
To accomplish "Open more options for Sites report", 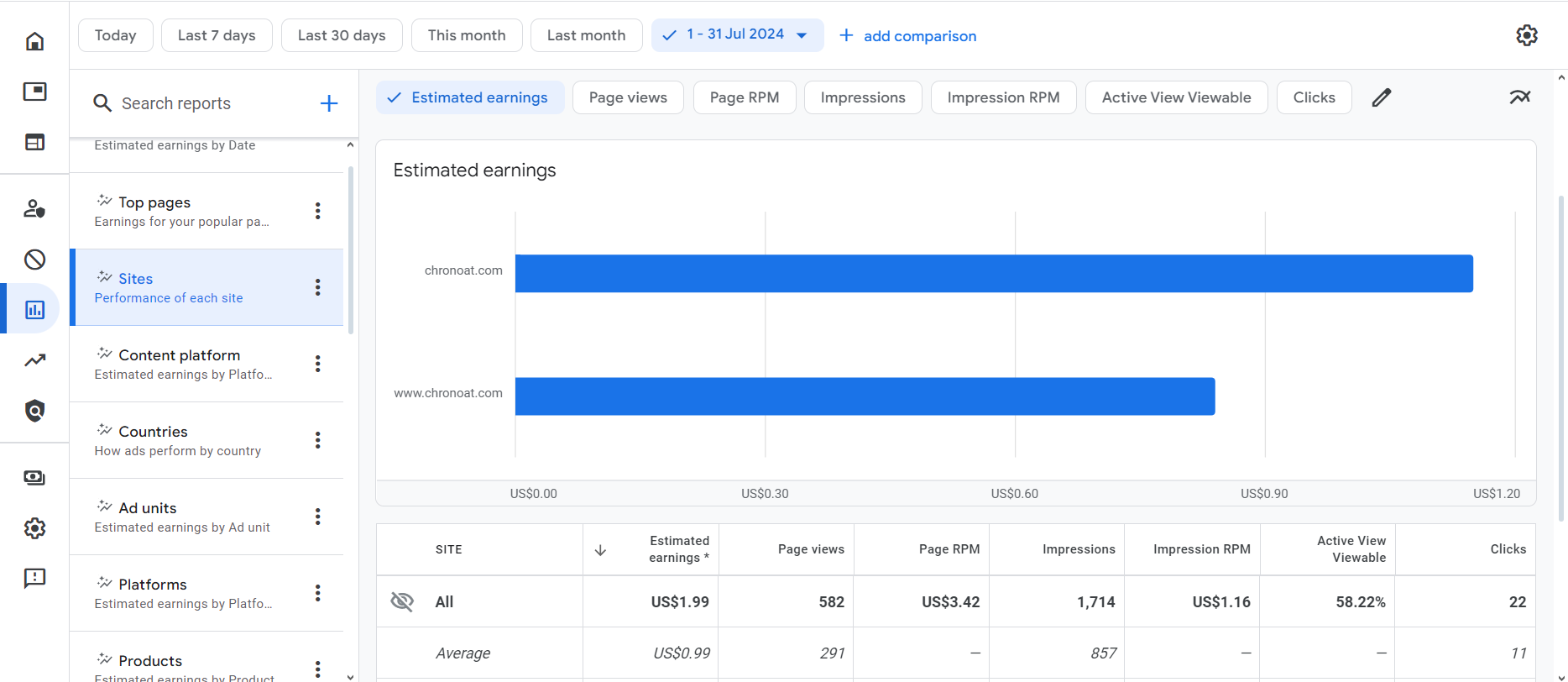I will pos(317,287).
